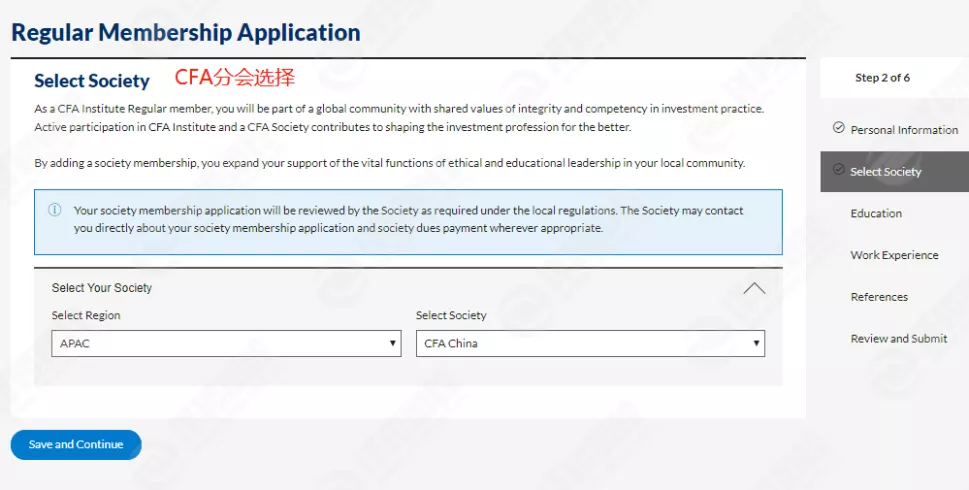Navigate to the References step
Viewport: 969px width, 490px height.
click(x=879, y=297)
